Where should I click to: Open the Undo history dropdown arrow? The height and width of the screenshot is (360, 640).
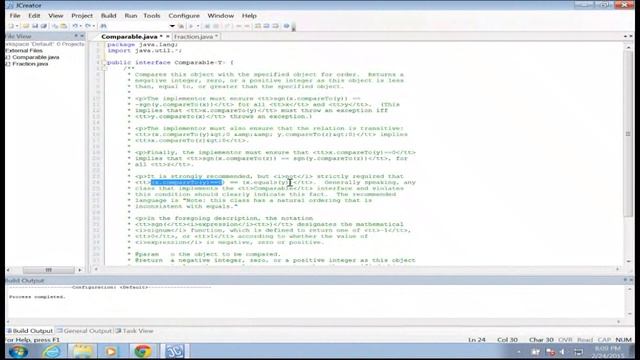[81, 26]
